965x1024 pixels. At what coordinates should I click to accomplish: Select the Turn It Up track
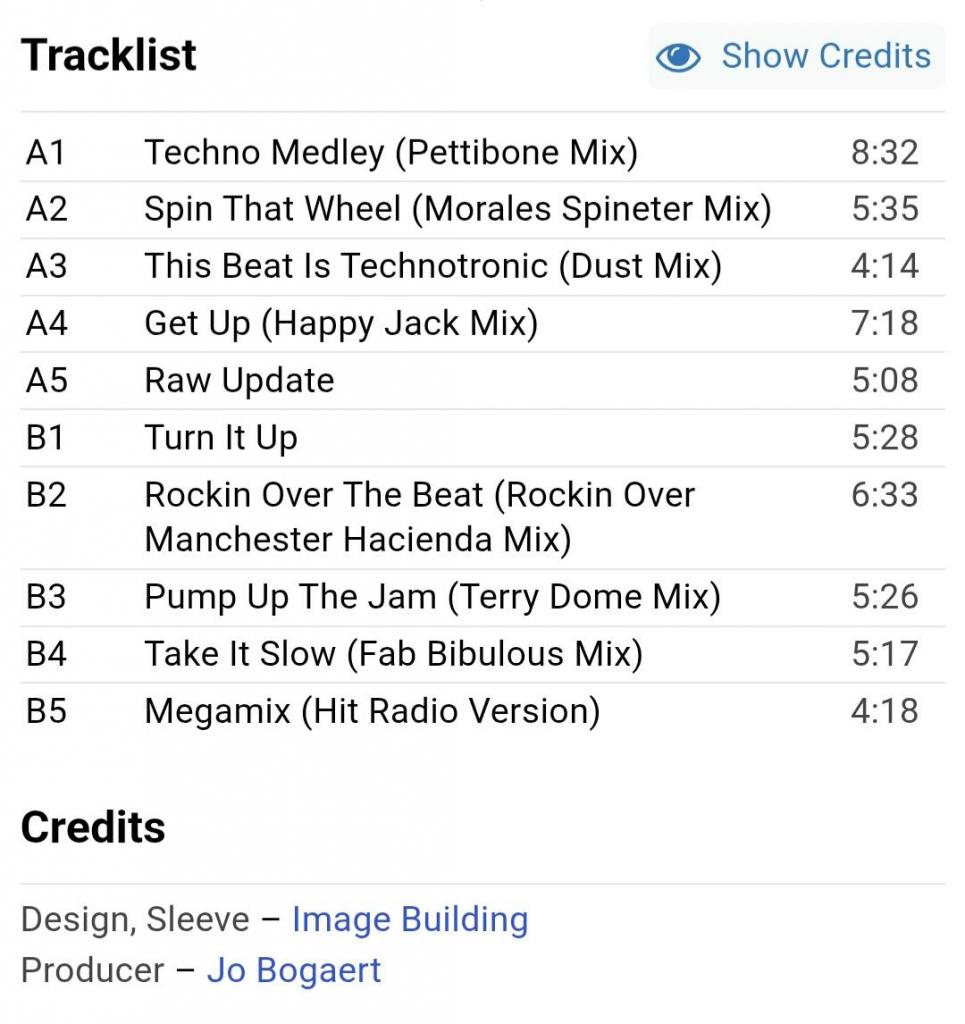pyautogui.click(x=220, y=438)
